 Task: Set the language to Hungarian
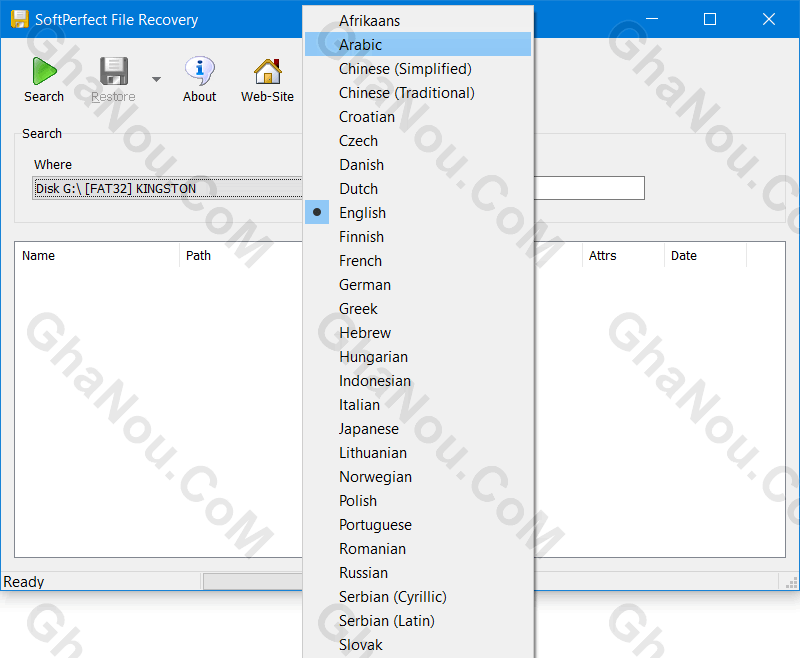[x=418, y=357]
